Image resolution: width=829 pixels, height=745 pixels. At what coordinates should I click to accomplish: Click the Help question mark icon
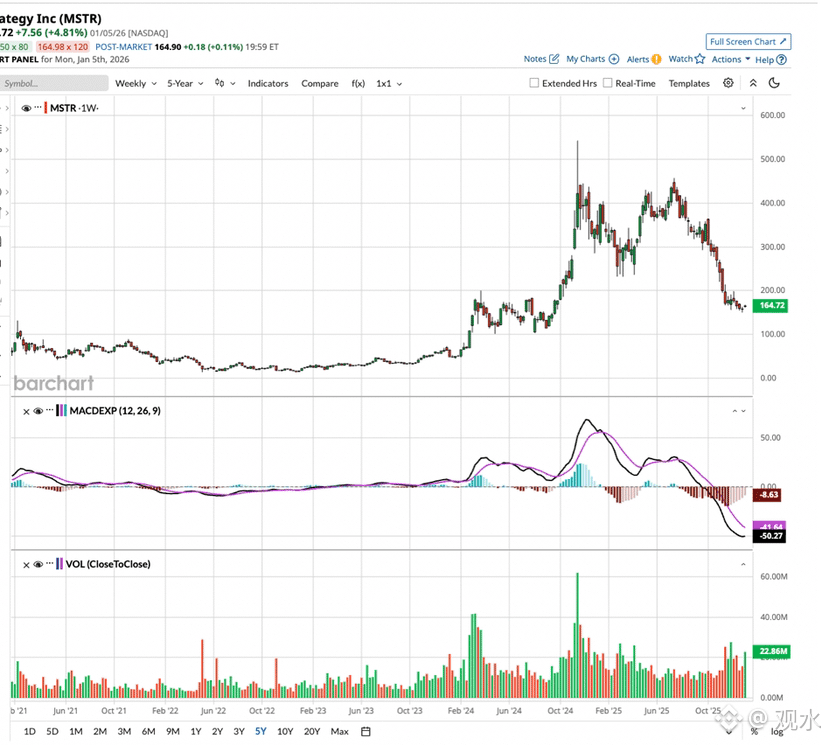coord(782,60)
